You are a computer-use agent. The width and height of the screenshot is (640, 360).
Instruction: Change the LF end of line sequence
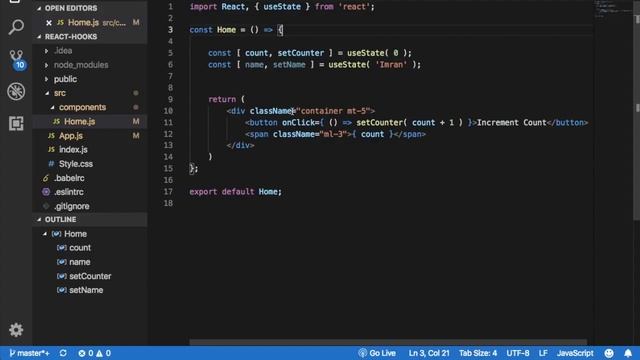(543, 353)
